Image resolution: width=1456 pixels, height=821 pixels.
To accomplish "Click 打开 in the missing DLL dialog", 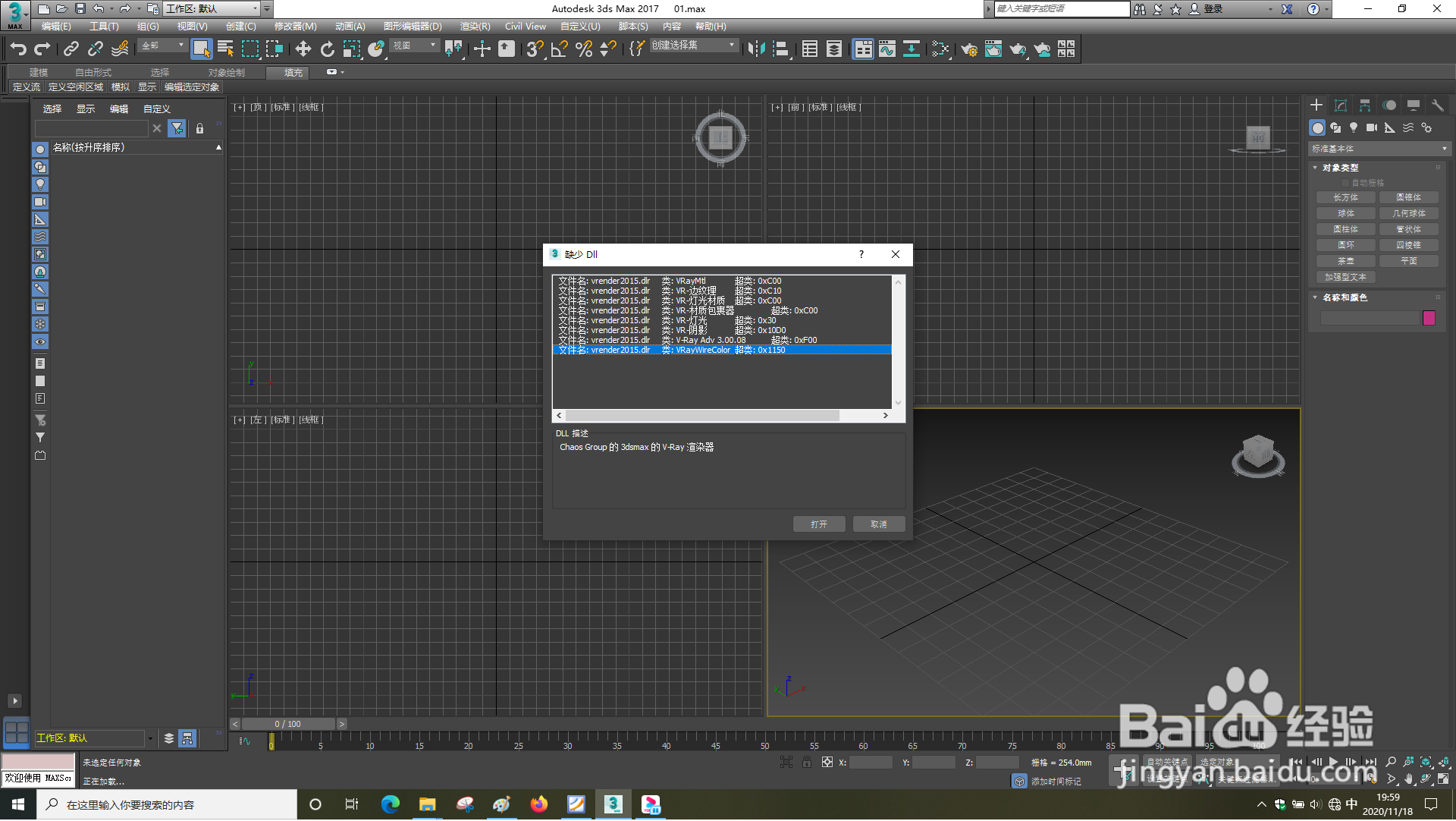I will [819, 524].
